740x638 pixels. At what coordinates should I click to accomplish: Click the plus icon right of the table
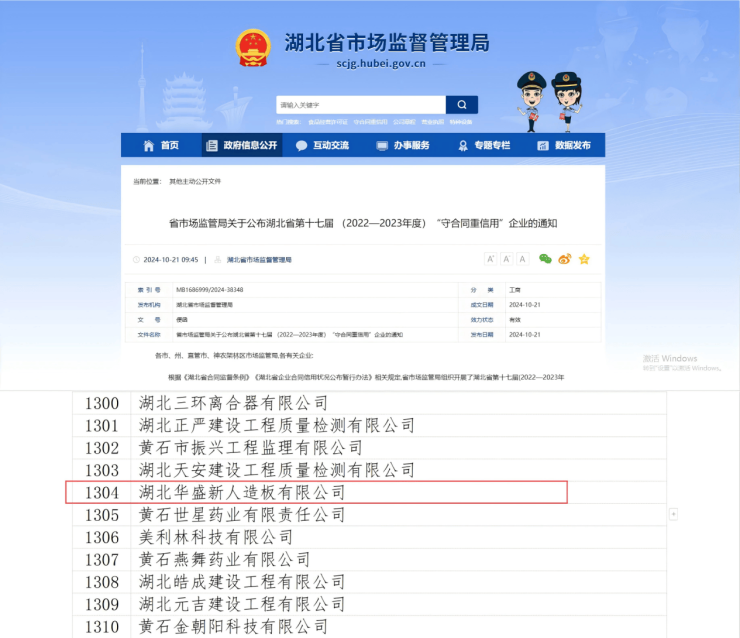click(673, 514)
